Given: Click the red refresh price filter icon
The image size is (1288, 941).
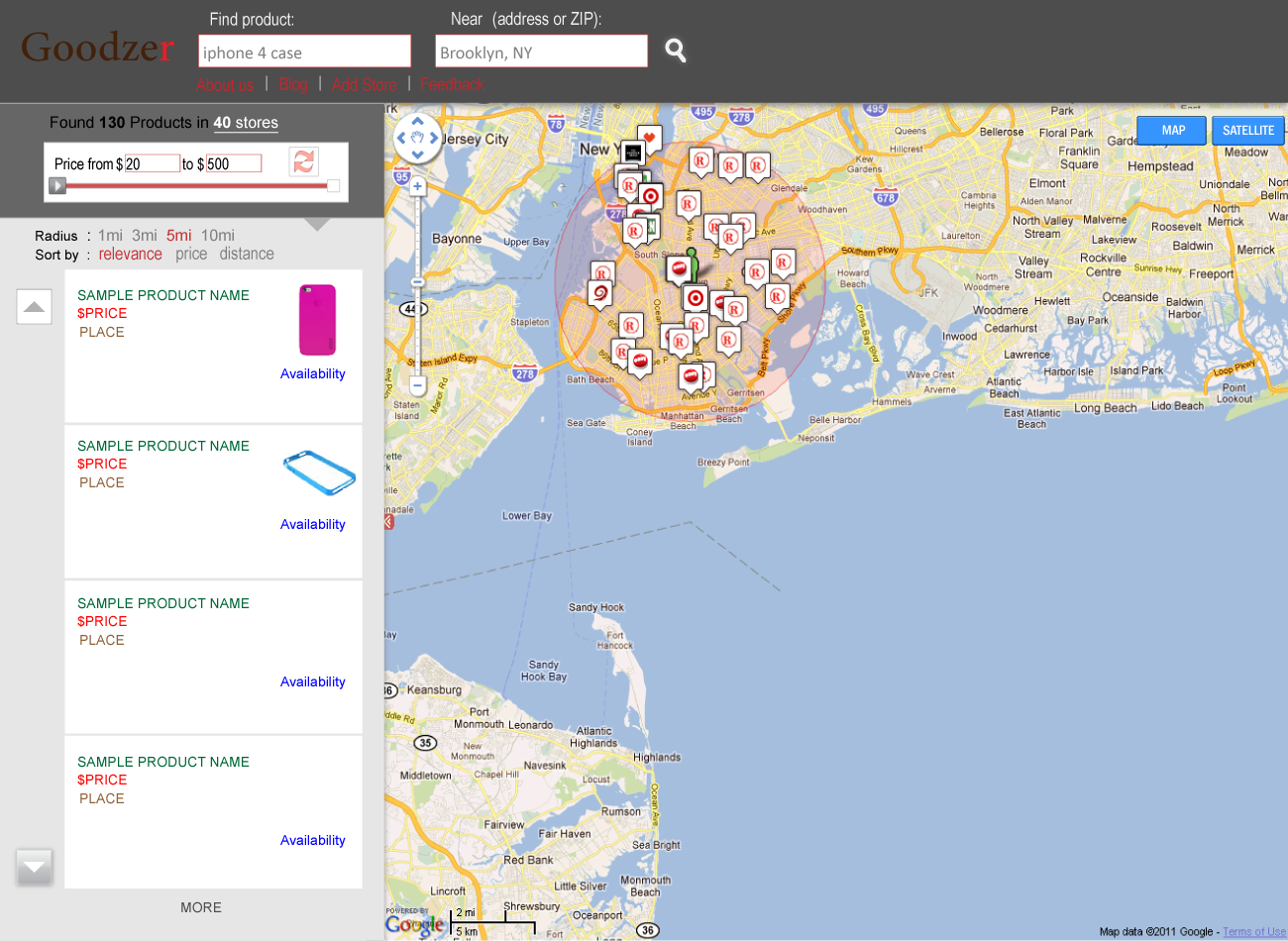Looking at the screenshot, I should (304, 161).
